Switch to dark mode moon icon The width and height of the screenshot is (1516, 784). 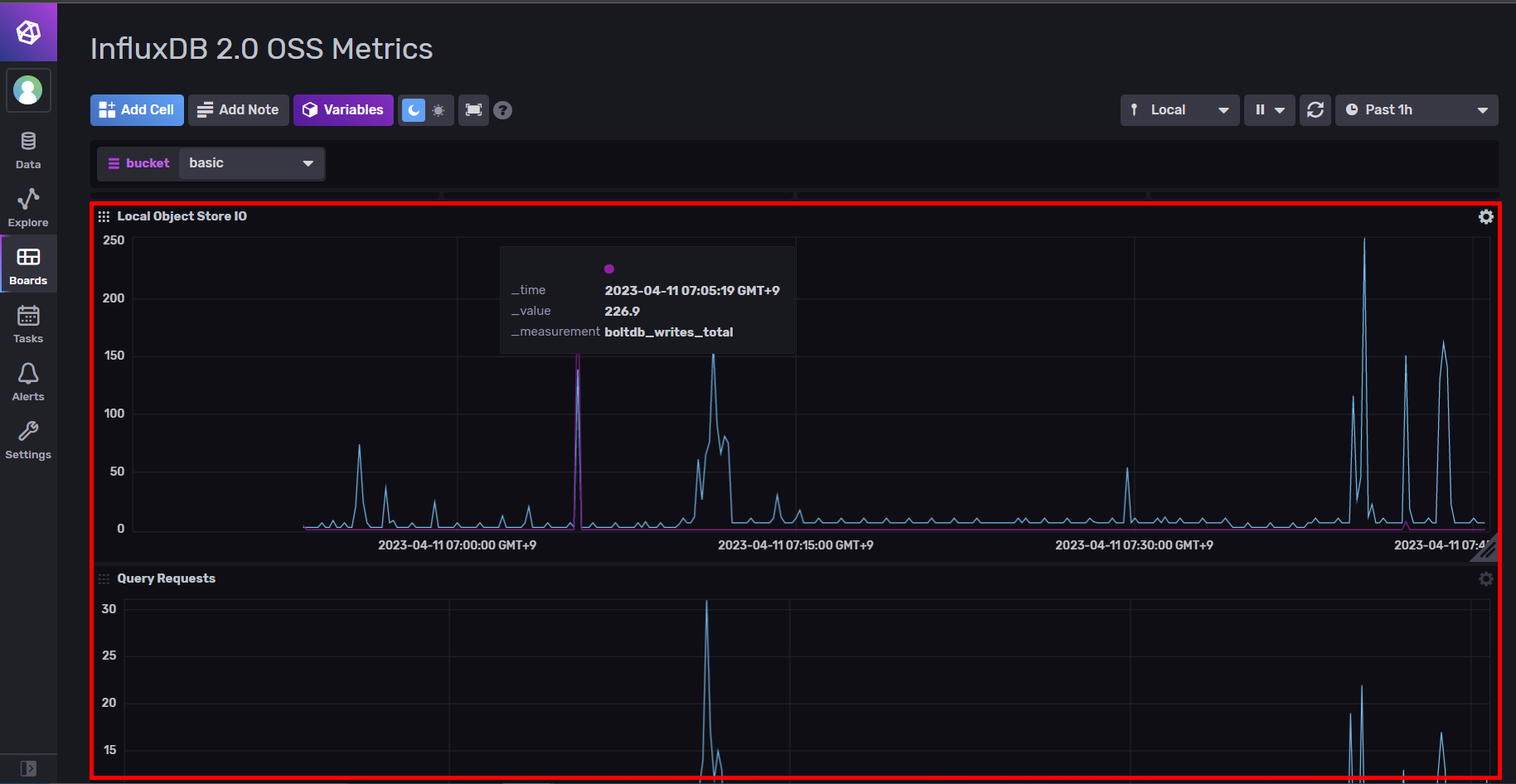pos(413,110)
